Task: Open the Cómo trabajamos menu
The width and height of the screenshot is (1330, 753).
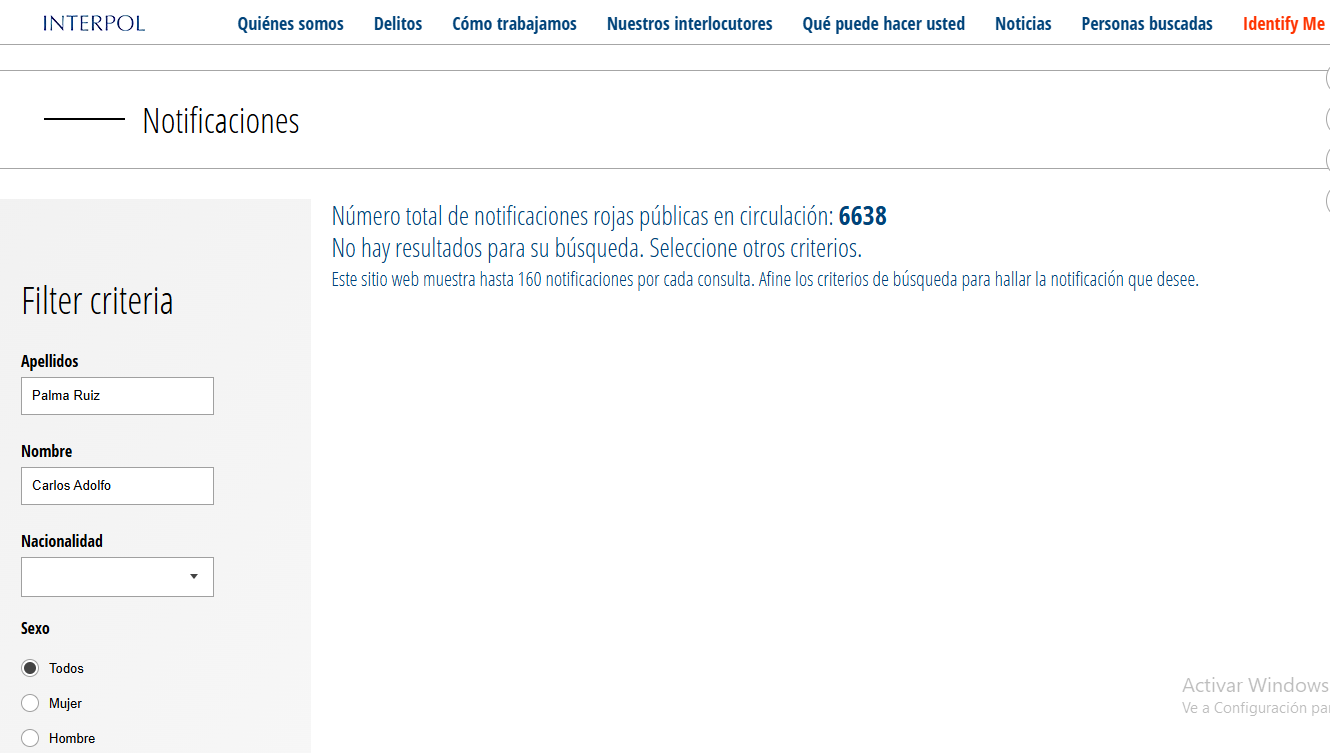Action: click(514, 24)
